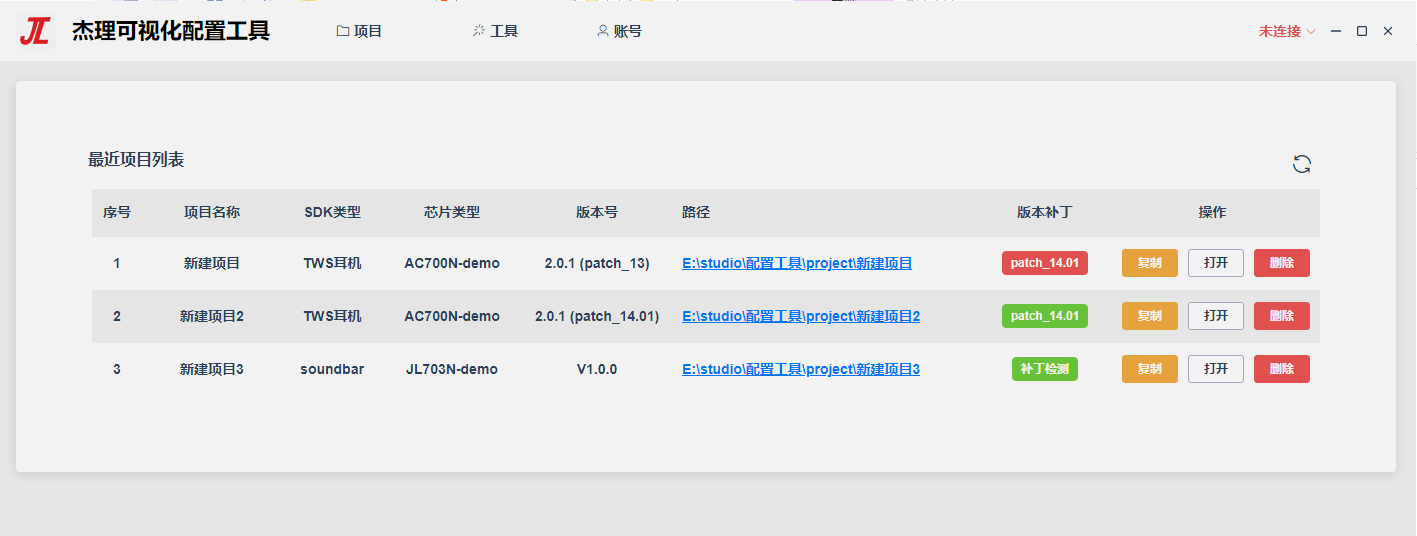This screenshot has height=536, width=1417.
Task: Delete project 新建项目3 with 删除 button
Action: 1282,369
